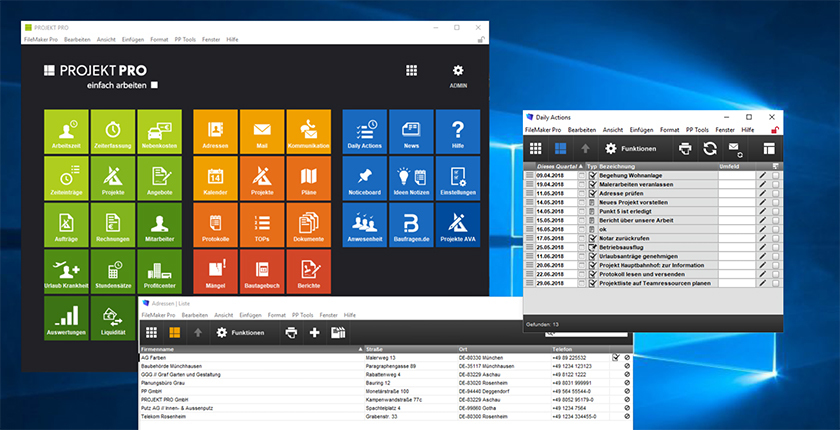Toggle the red lock icon in Daily Actions
The image size is (840, 430).
tap(775, 130)
